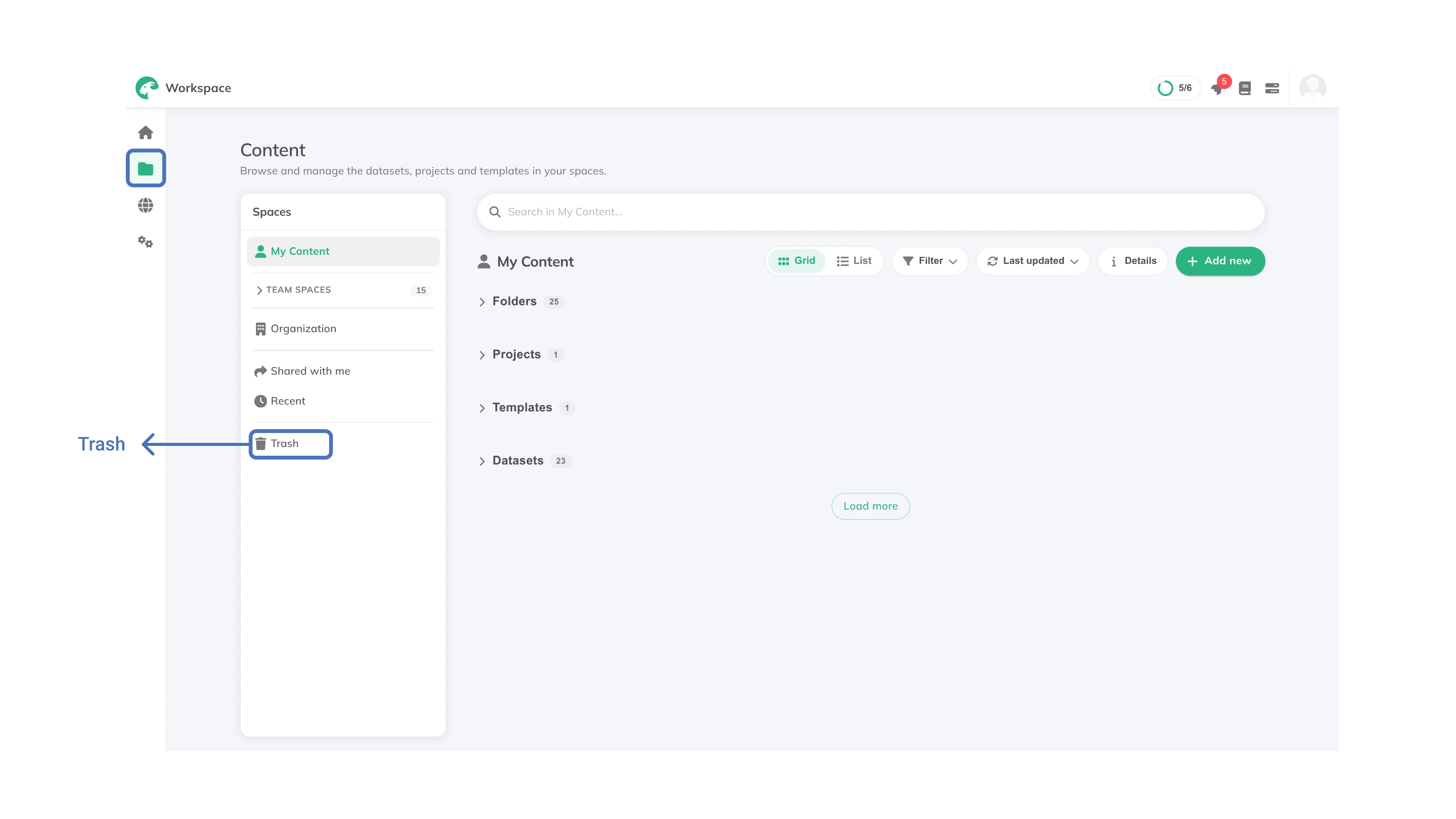
Task: Click the Workspace logo
Action: click(147, 88)
